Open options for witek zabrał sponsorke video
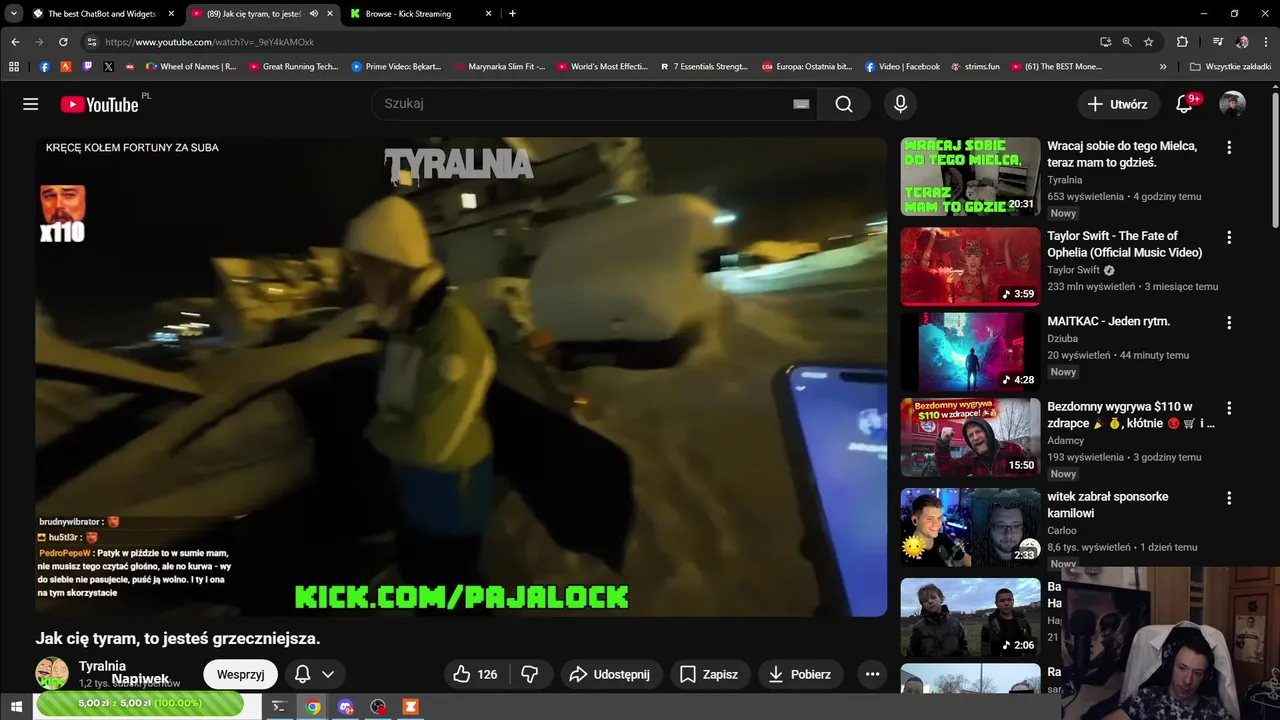1280x720 pixels. (x=1229, y=498)
